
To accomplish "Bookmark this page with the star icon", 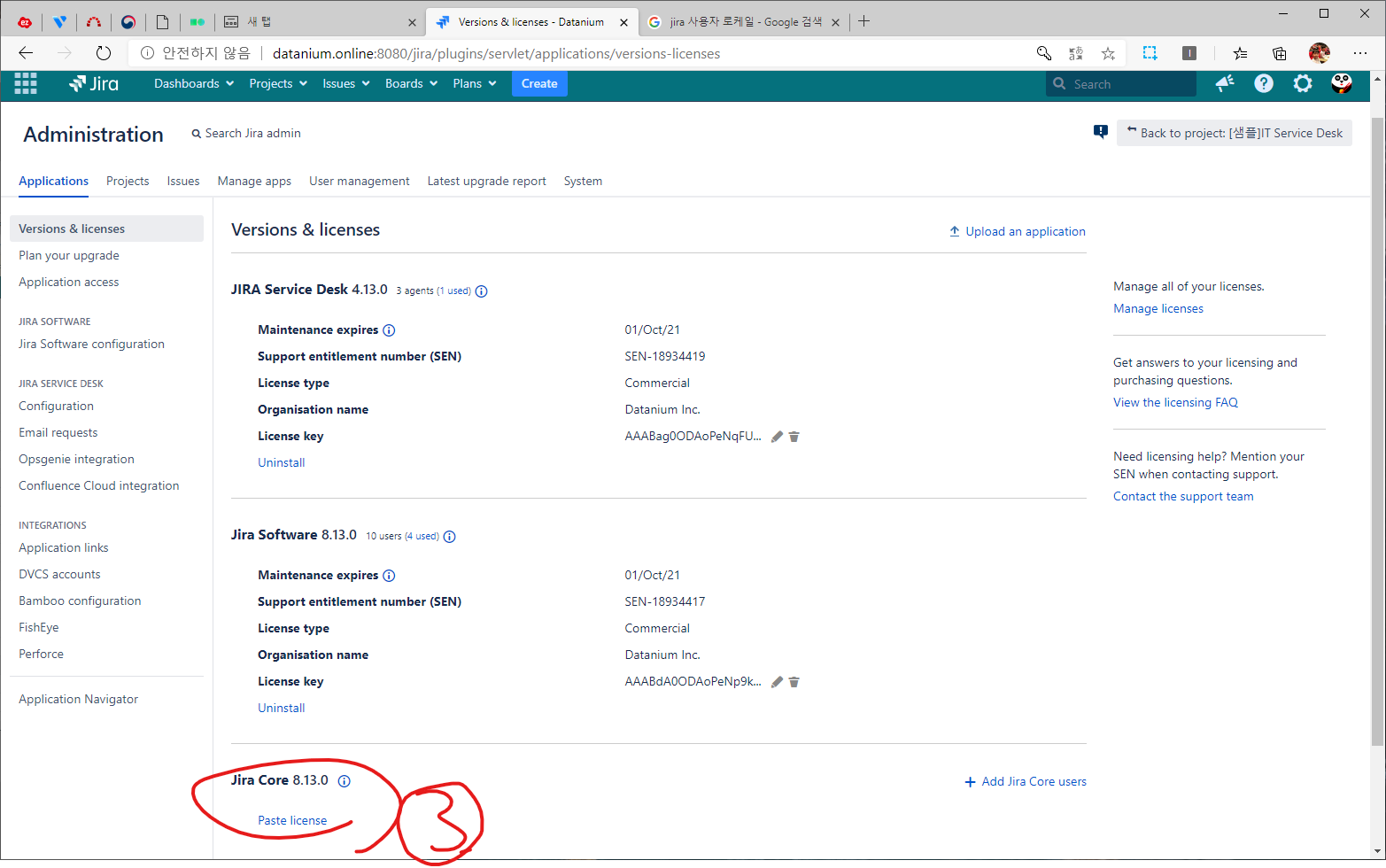I will pyautogui.click(x=1108, y=53).
